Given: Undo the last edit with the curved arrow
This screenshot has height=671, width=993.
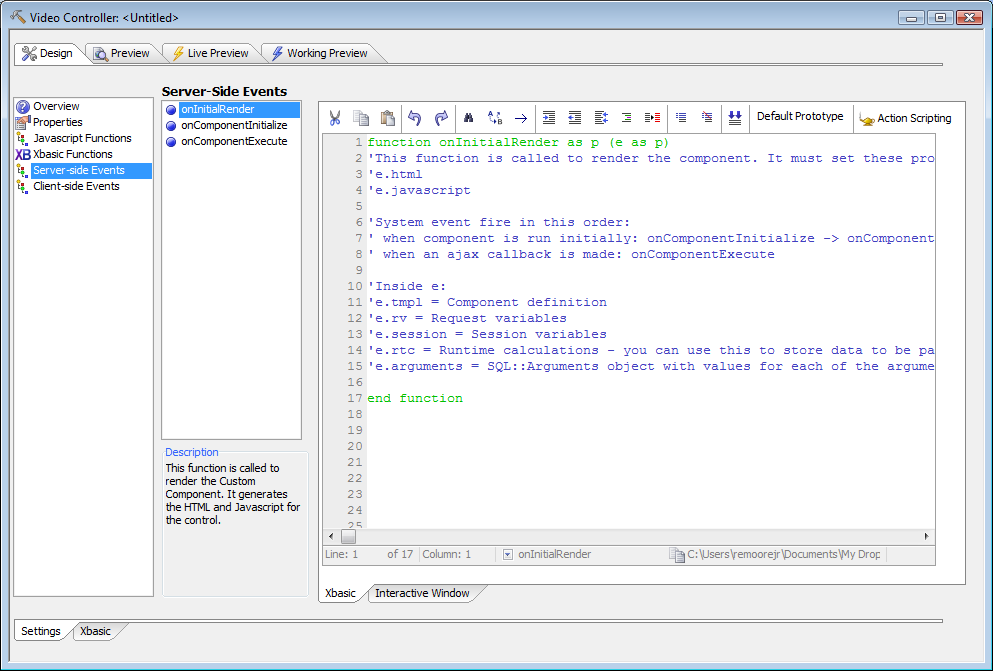Looking at the screenshot, I should click(x=415, y=118).
